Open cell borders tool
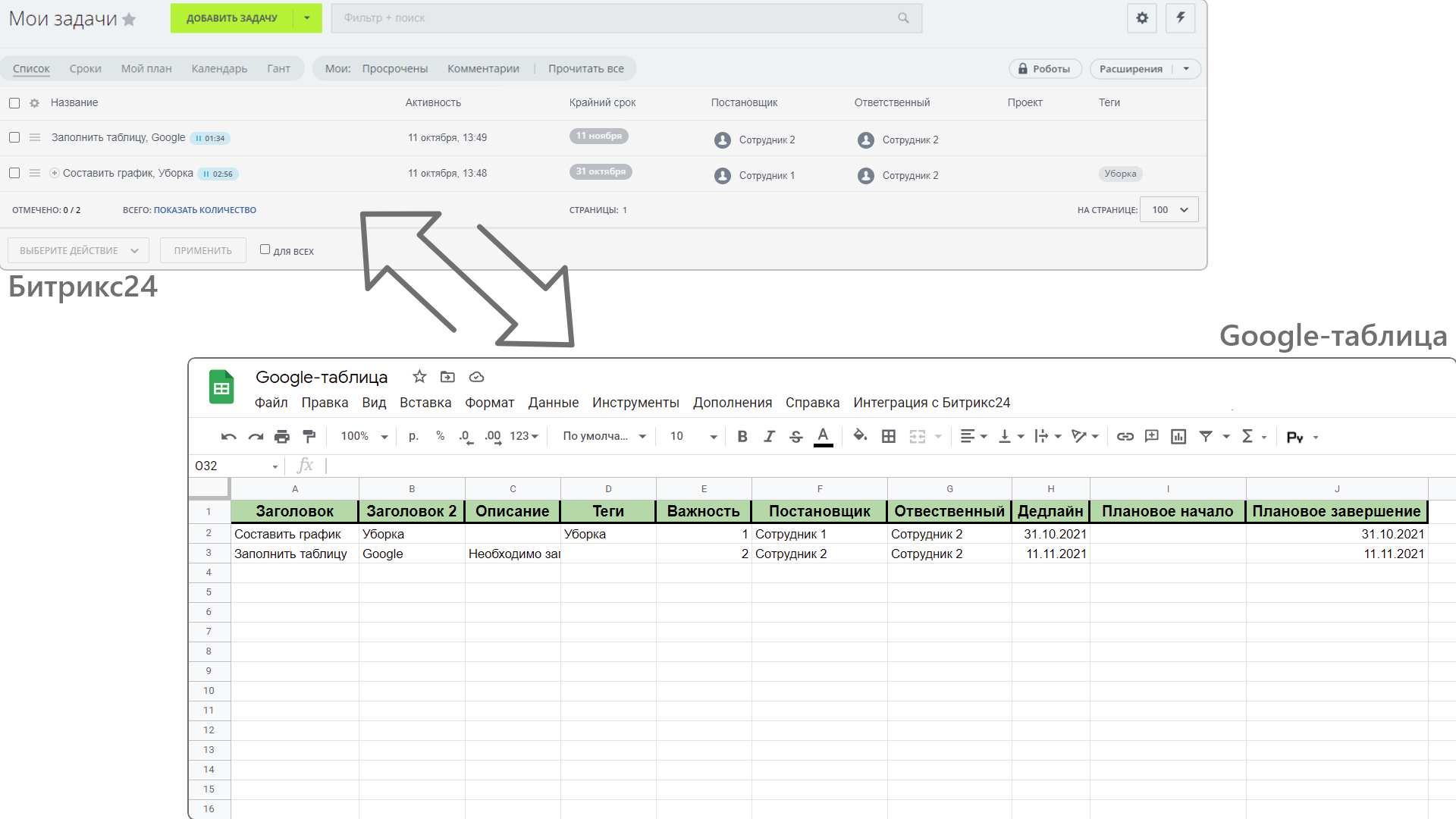 click(889, 437)
